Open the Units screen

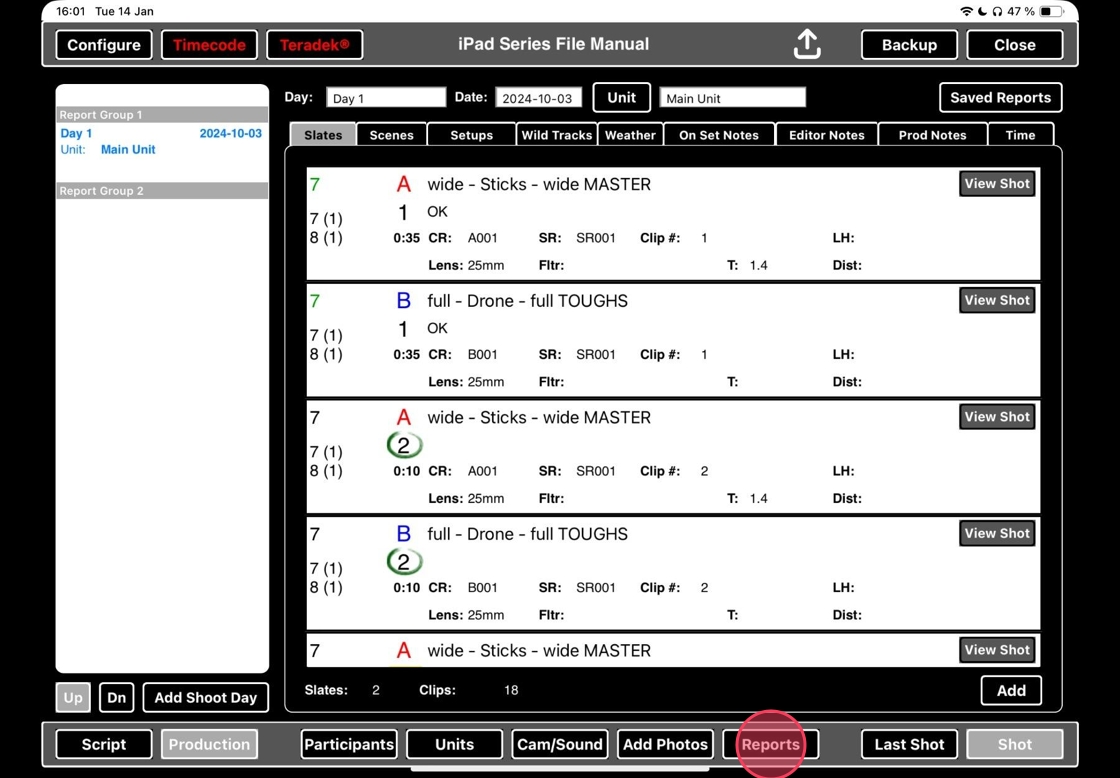pos(454,744)
